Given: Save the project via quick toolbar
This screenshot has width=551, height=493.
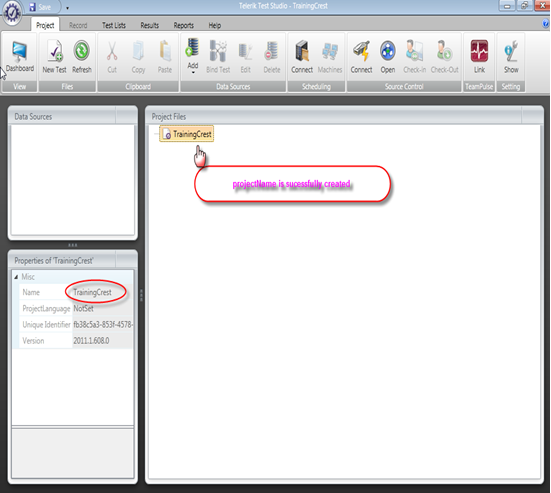Looking at the screenshot, I should tap(40, 7).
